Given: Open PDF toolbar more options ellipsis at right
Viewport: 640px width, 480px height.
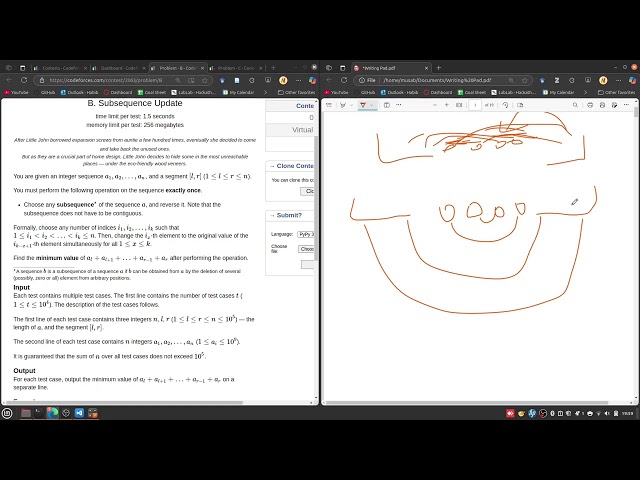Looking at the screenshot, I should [x=627, y=105].
